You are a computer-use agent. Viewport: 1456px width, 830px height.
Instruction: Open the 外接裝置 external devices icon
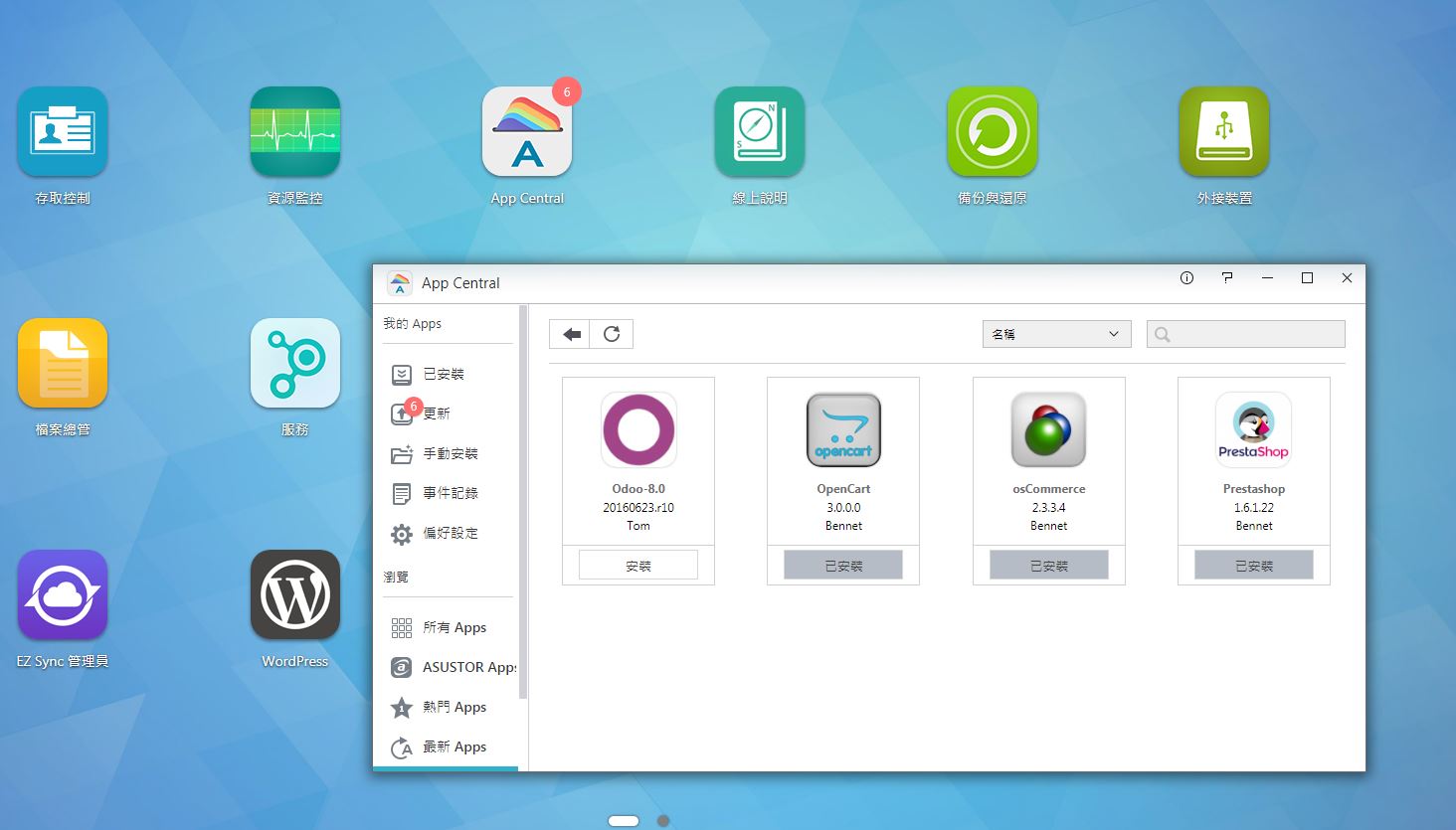point(1224,131)
